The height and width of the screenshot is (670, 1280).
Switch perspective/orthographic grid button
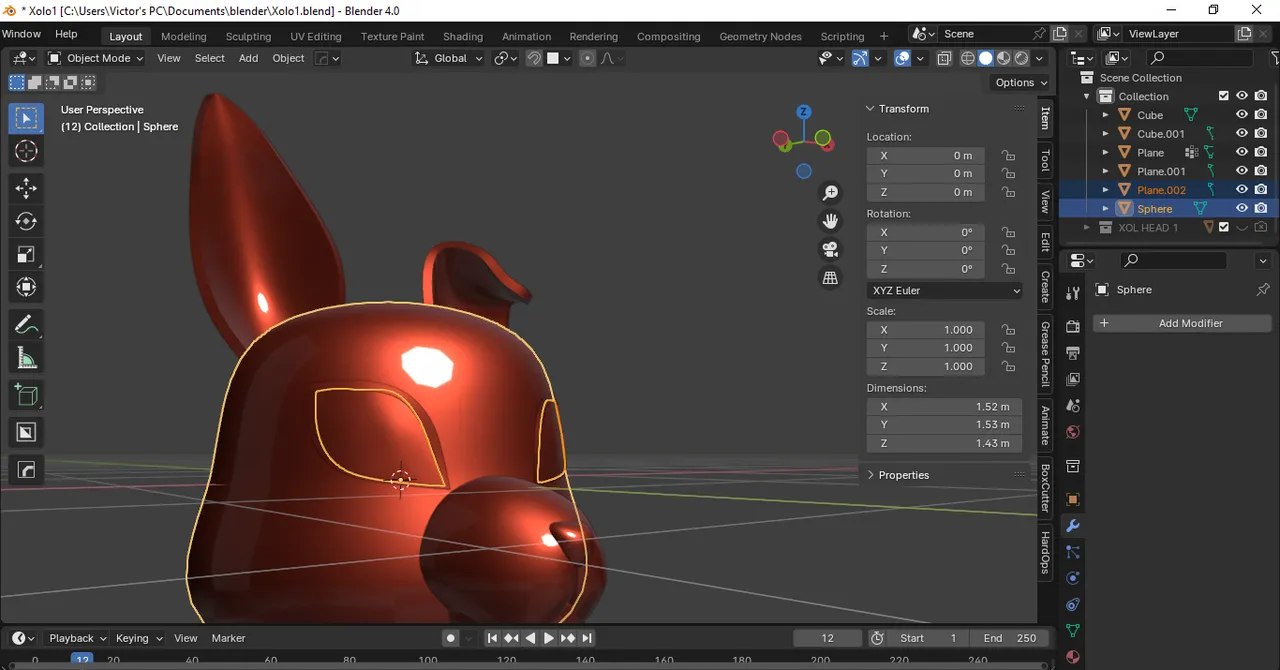pos(830,278)
